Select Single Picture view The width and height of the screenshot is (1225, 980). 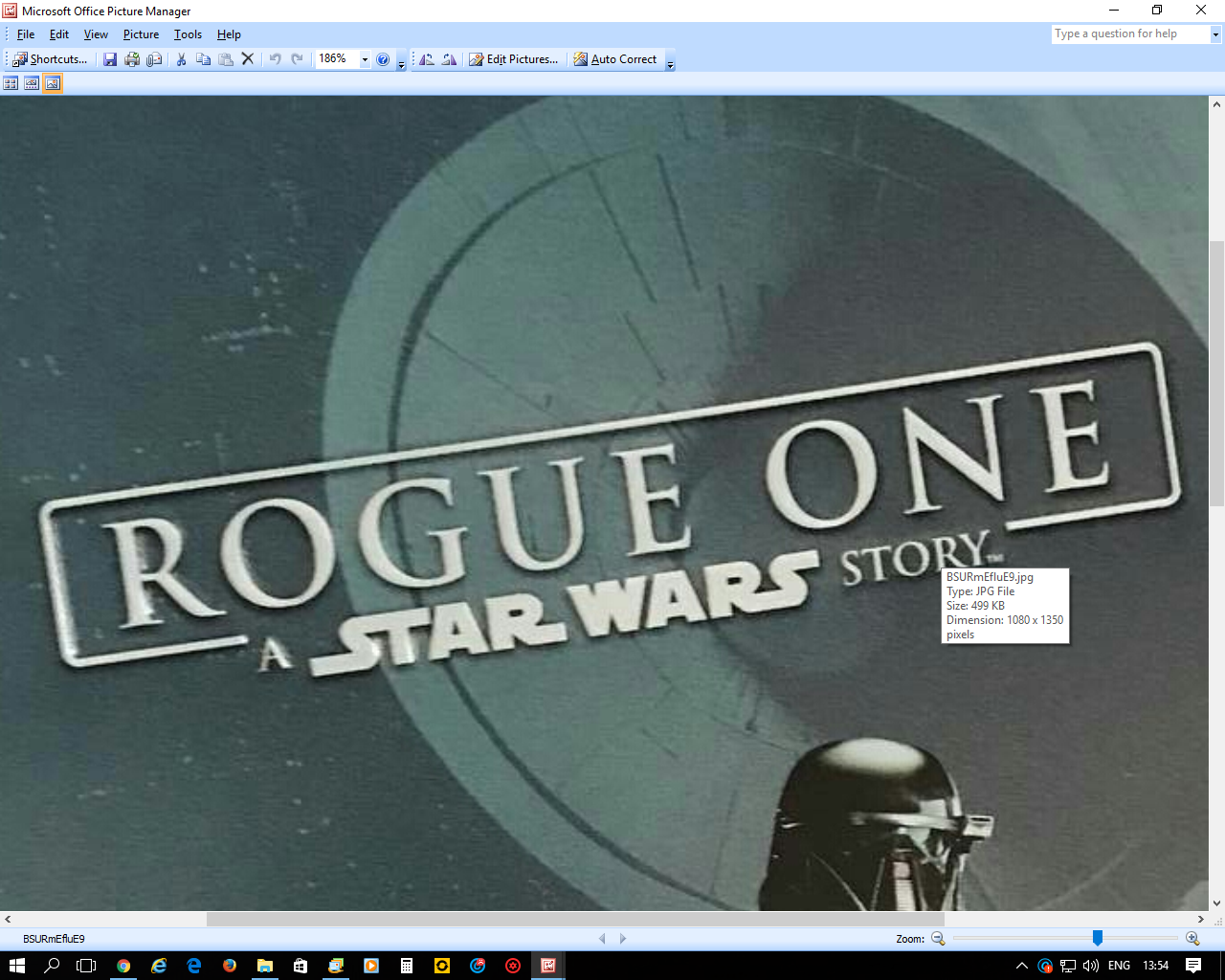53,83
